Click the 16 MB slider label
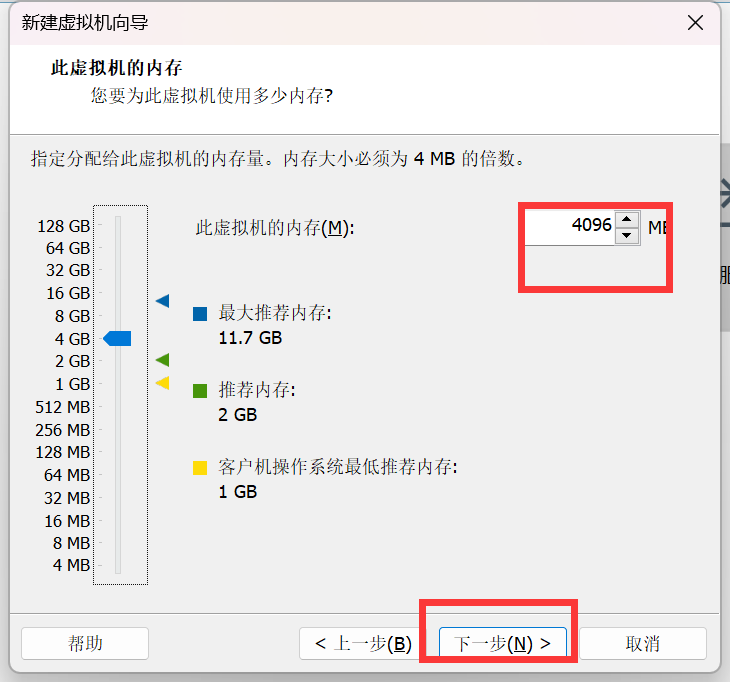The height and width of the screenshot is (682, 730). pyautogui.click(x=67, y=521)
